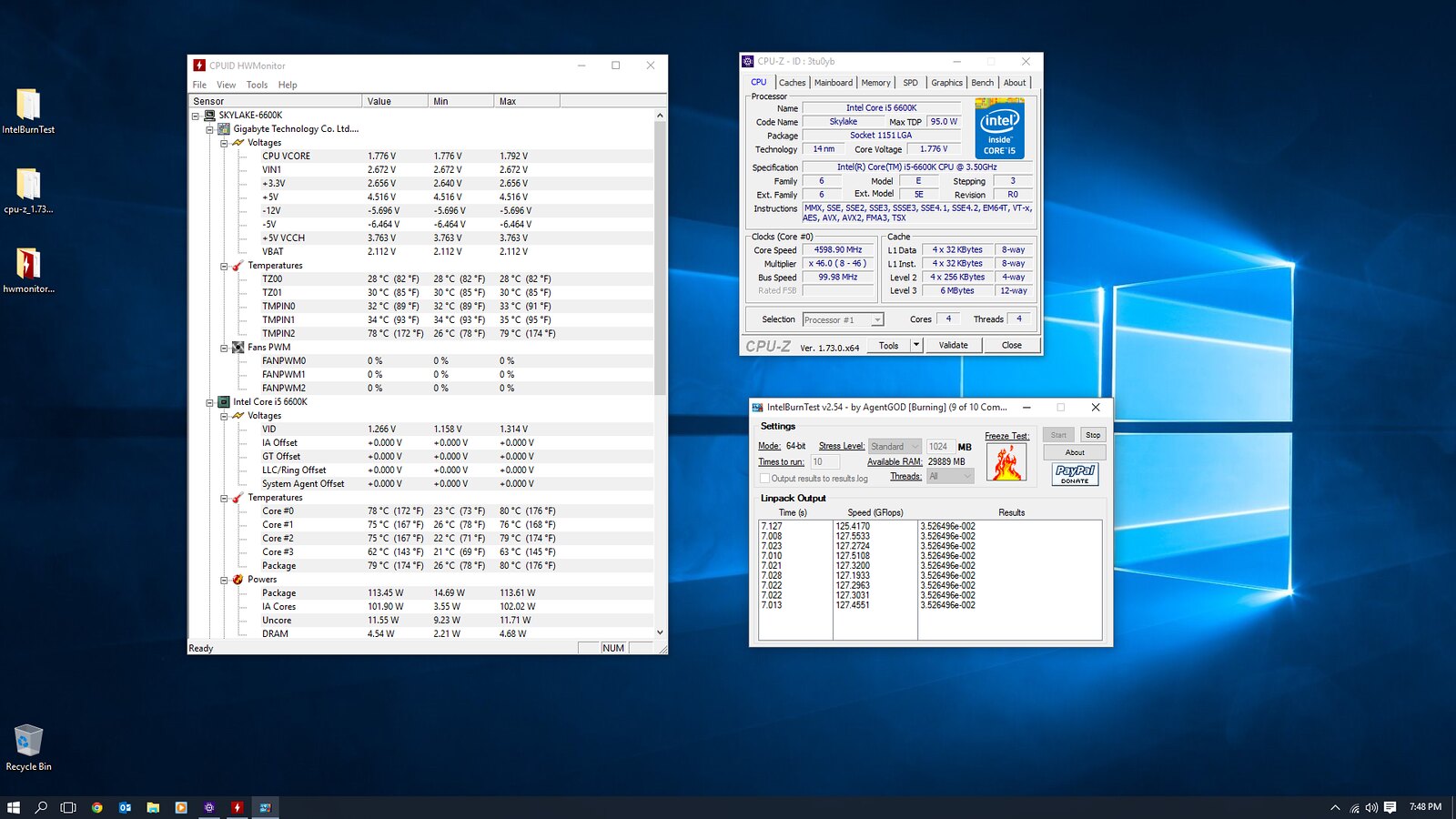This screenshot has width=1456, height=819.
Task: Open network status tray icon
Action: (x=1354, y=807)
